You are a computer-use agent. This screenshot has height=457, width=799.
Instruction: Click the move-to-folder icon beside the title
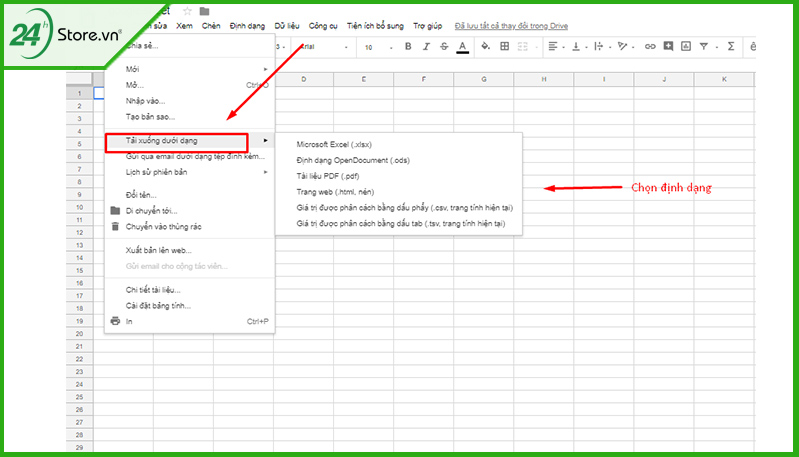(x=204, y=11)
